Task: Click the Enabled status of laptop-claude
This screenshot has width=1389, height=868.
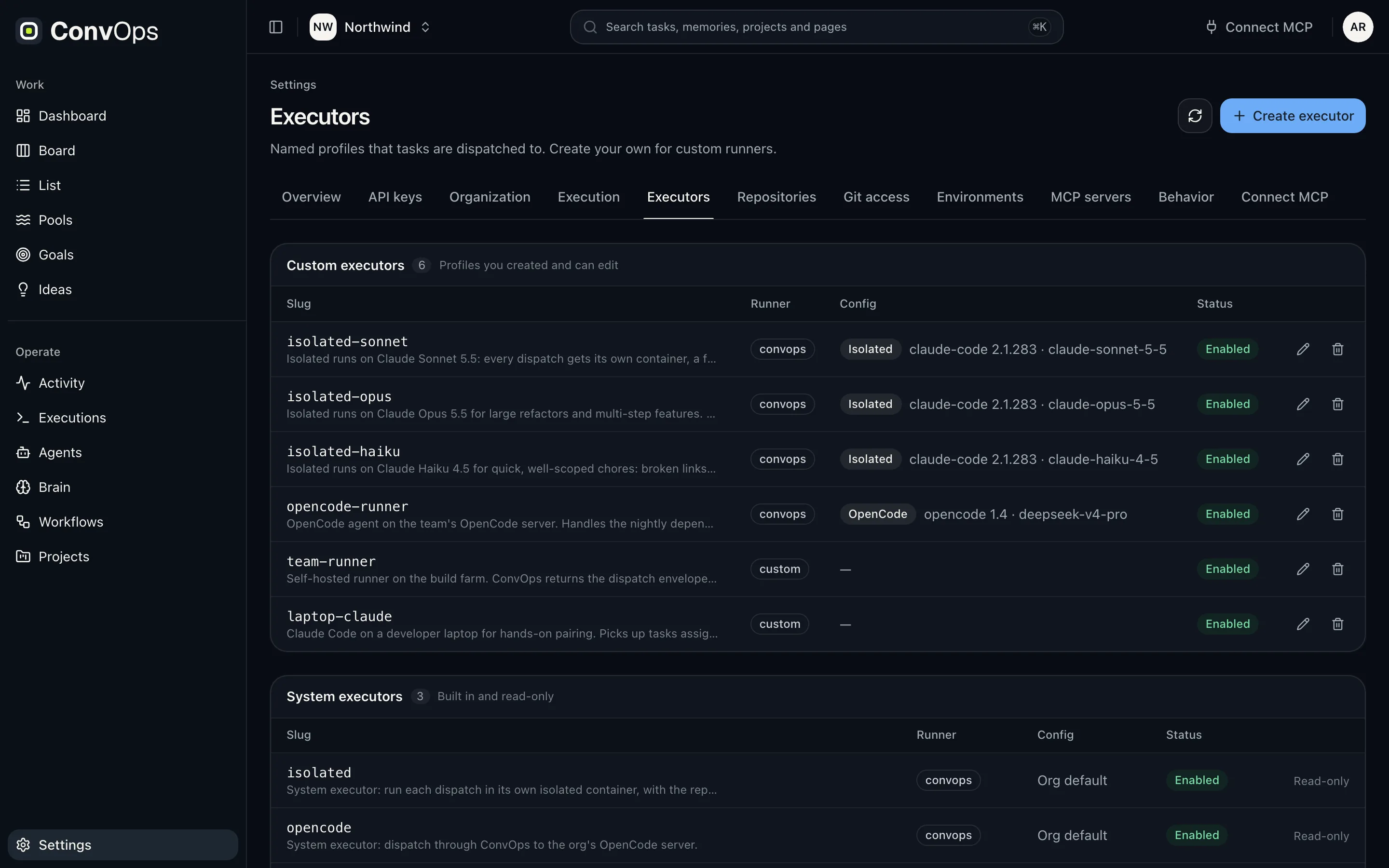Action: 1227,624
